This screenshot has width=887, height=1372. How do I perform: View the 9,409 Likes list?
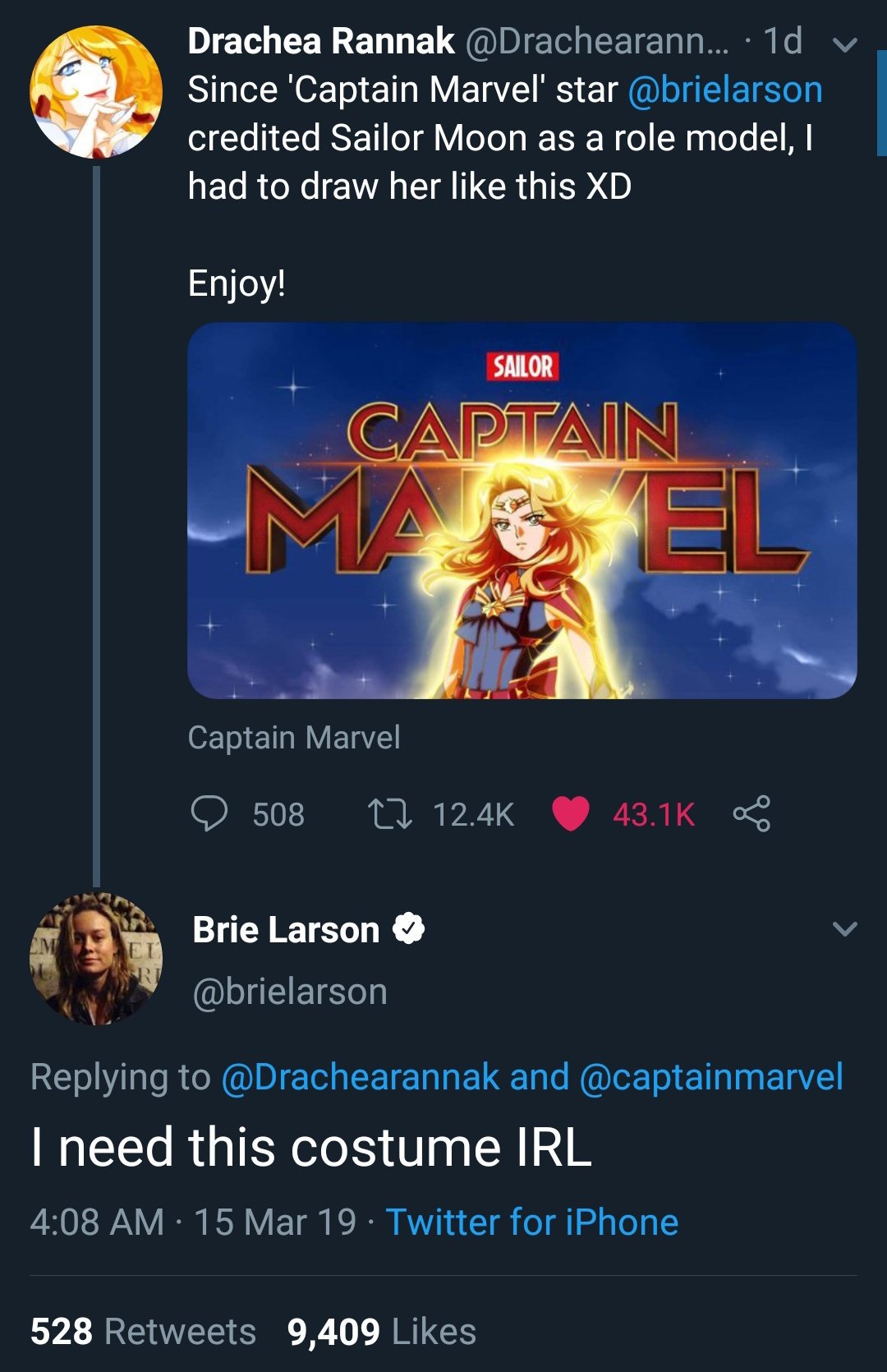click(x=382, y=1331)
